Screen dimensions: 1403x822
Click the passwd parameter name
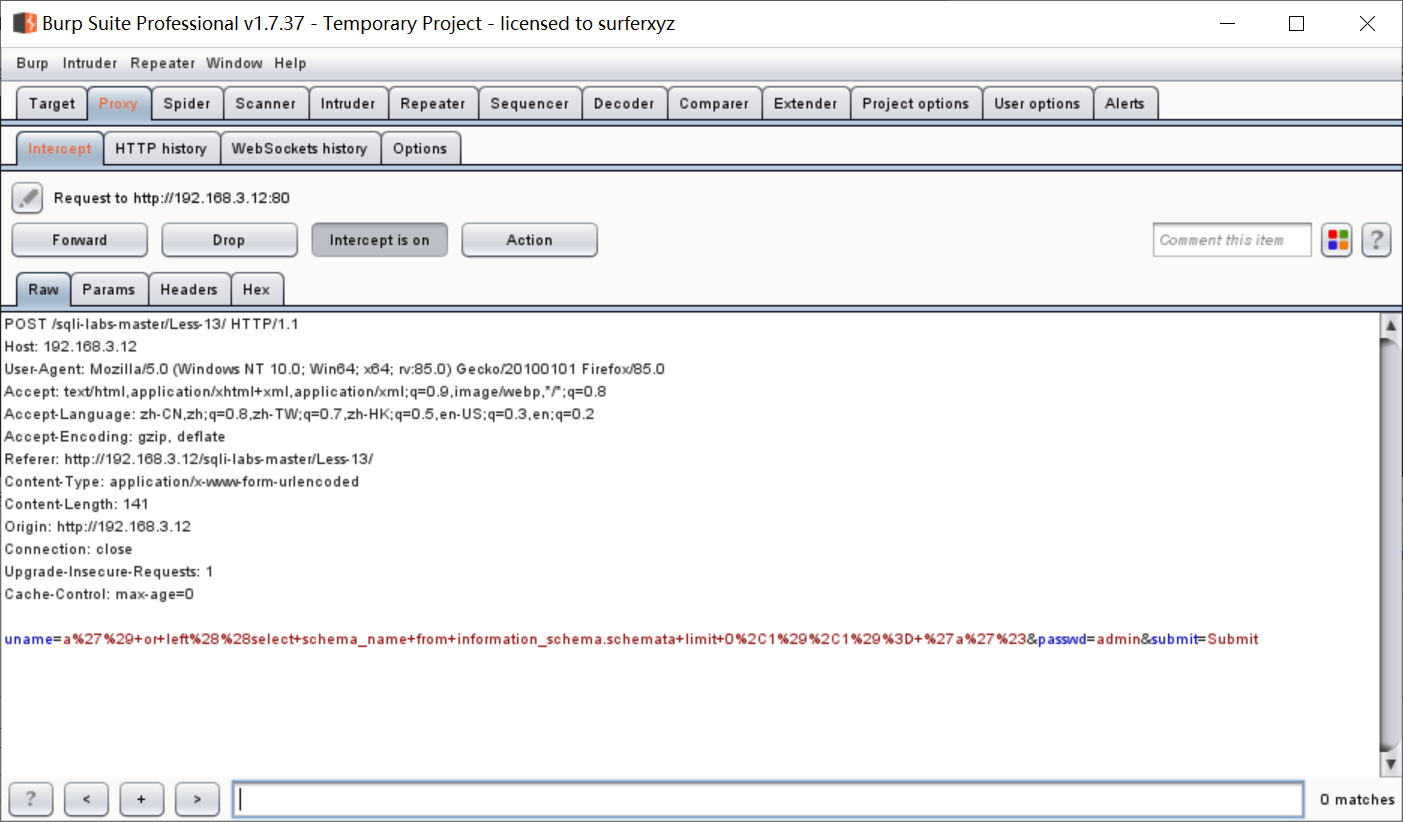1062,639
